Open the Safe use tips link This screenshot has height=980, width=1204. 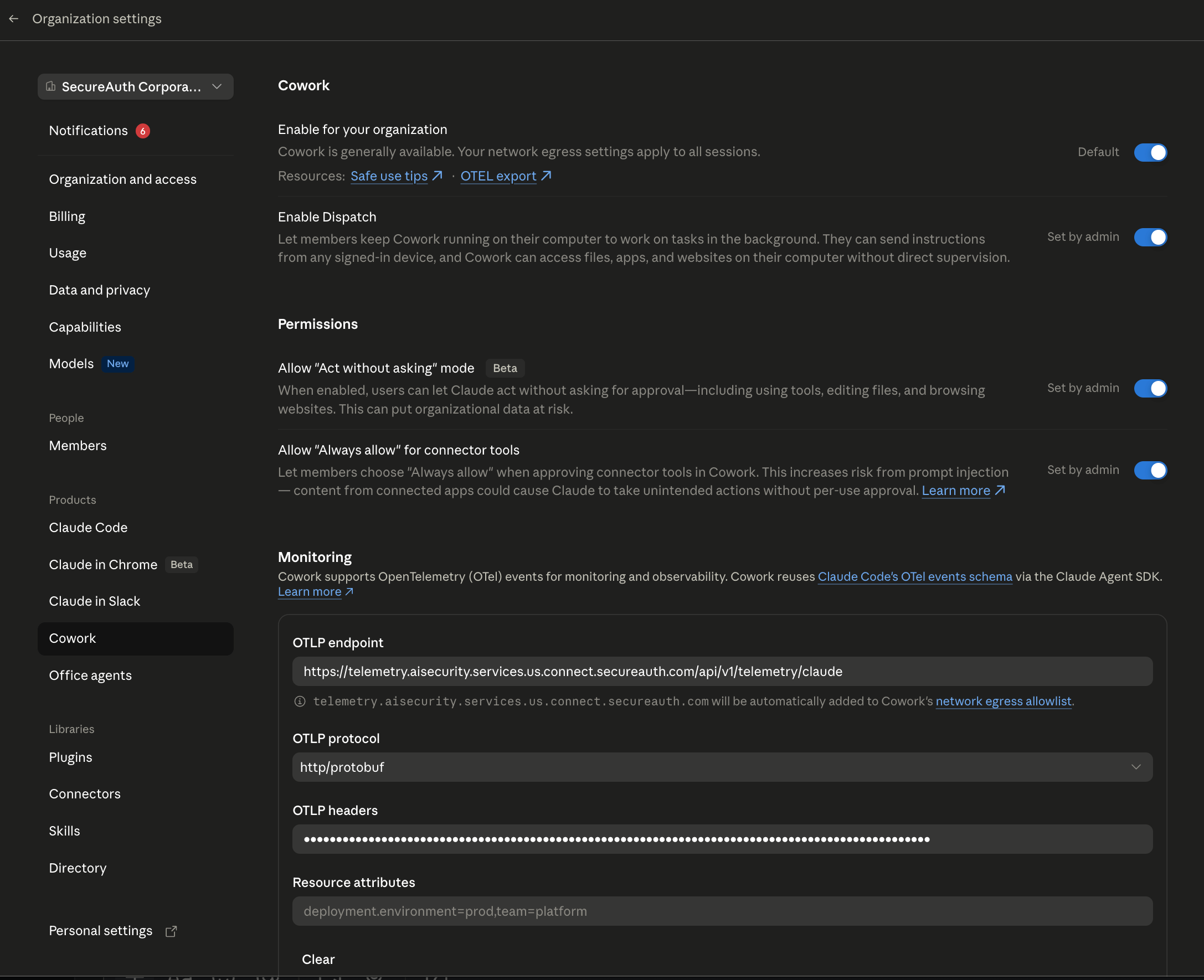(x=389, y=176)
